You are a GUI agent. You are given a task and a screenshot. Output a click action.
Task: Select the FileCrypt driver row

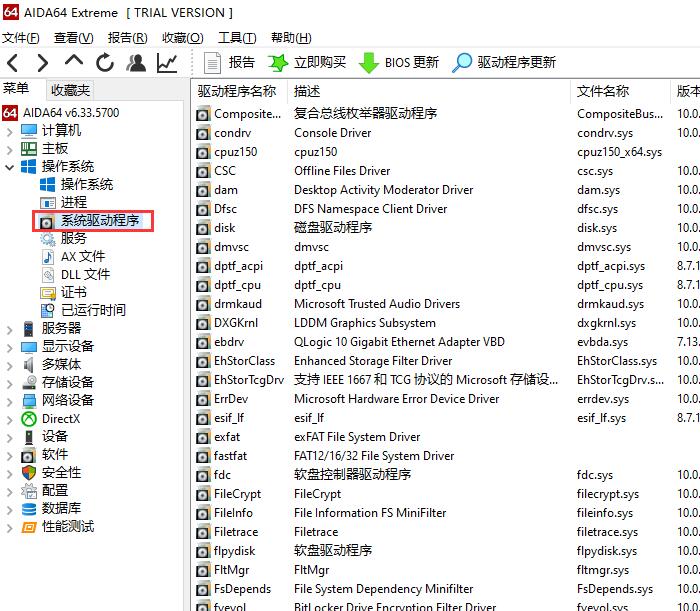click(x=446, y=494)
